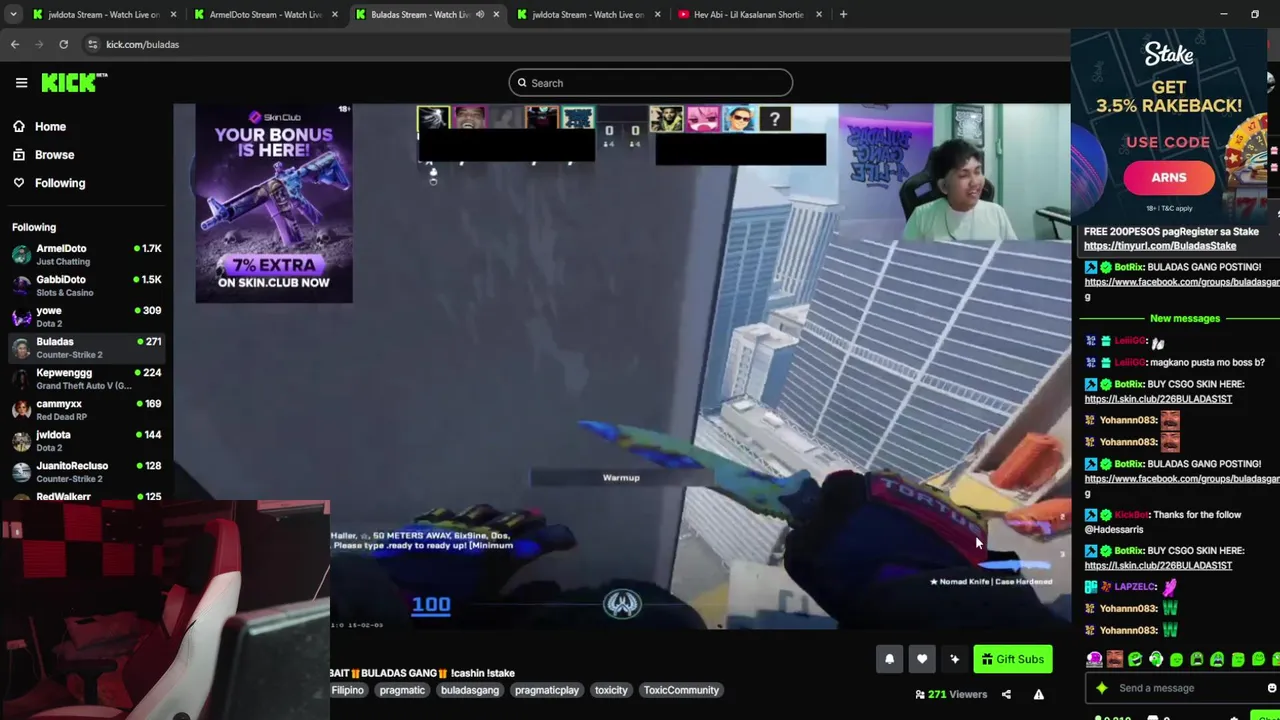This screenshot has width=1280, height=720.
Task: Click the Send a message chat input
Action: (1182, 688)
